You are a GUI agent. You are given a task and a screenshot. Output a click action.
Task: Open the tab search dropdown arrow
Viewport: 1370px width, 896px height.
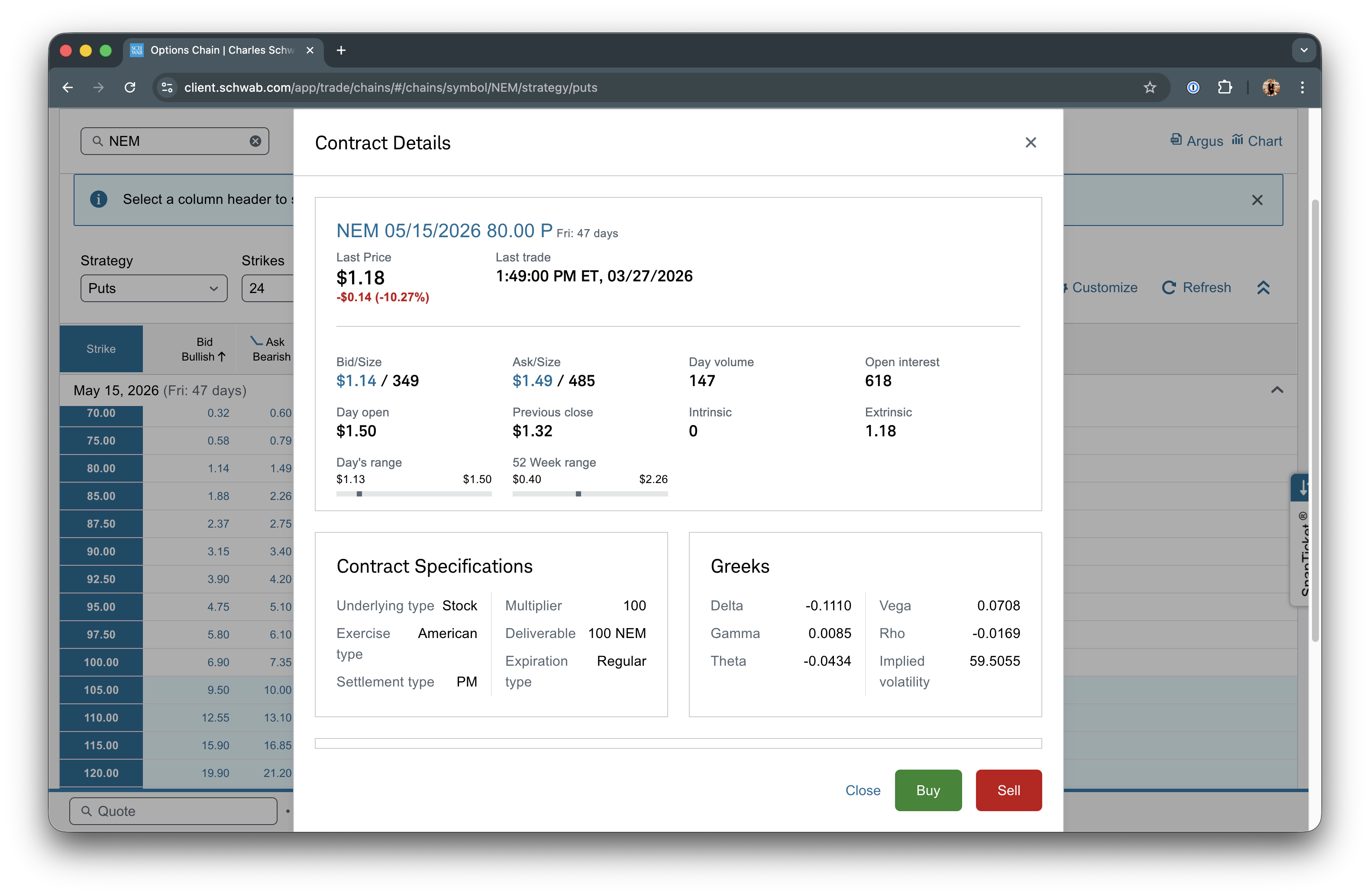pos(1304,50)
